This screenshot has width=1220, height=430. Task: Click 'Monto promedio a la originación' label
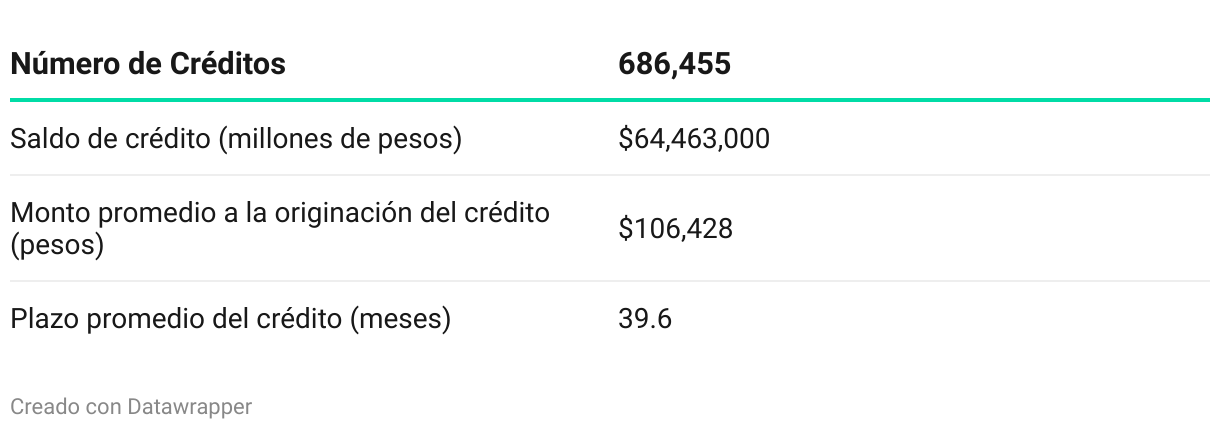279,214
